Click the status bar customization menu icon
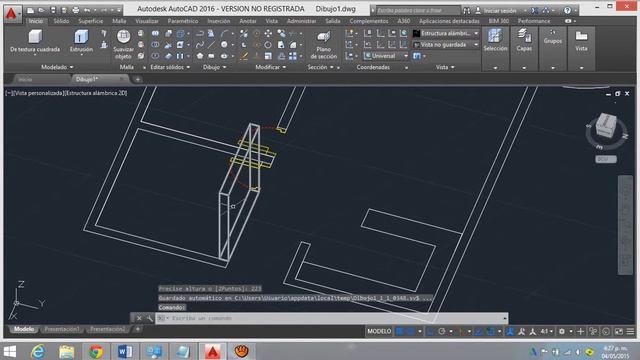 click(631, 331)
